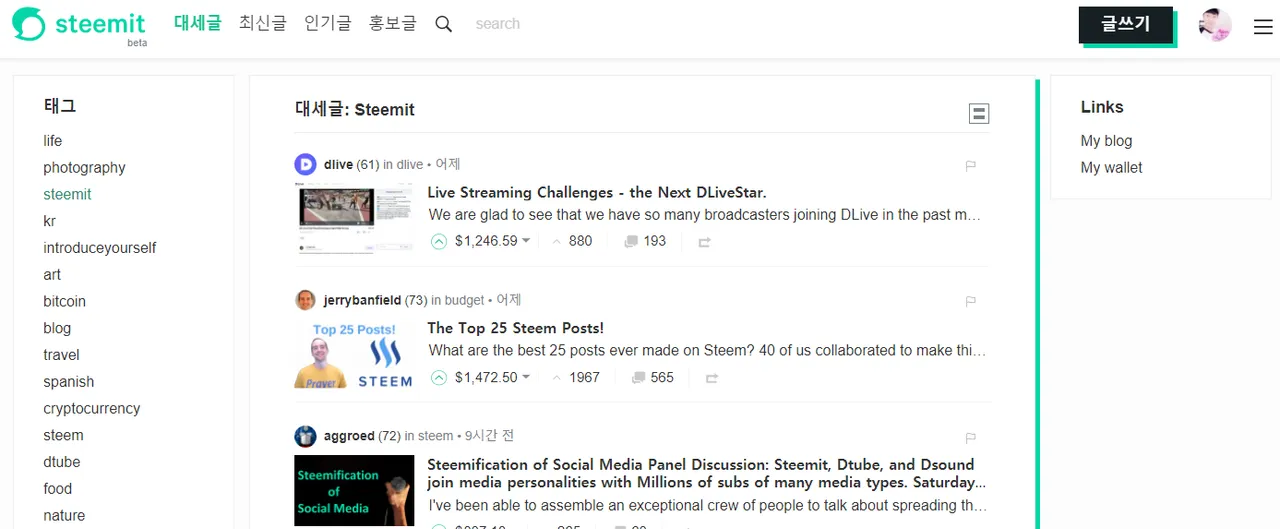1280x529 pixels.
Task: Resteem the DLive post
Action: pos(704,242)
